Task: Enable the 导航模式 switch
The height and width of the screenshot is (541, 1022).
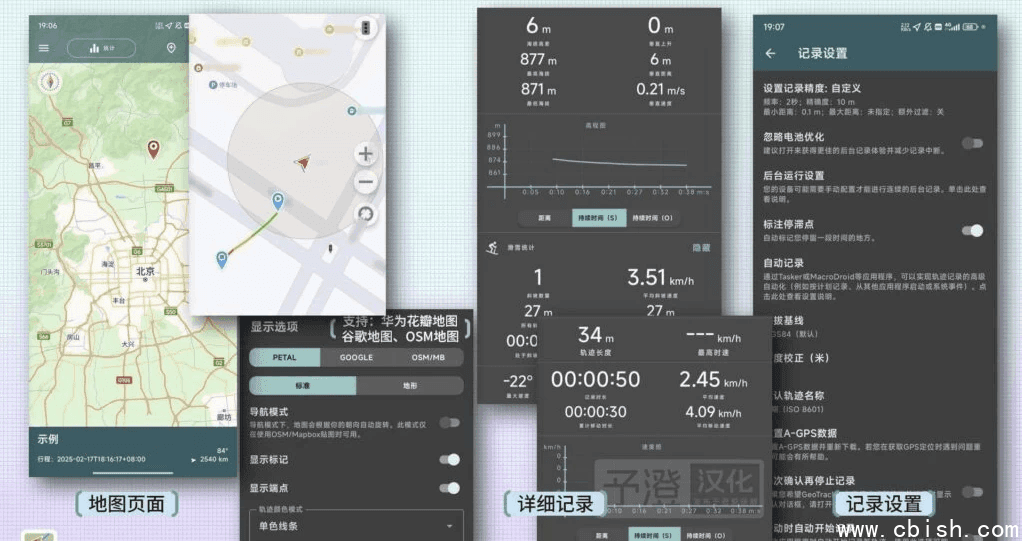Action: (449, 423)
